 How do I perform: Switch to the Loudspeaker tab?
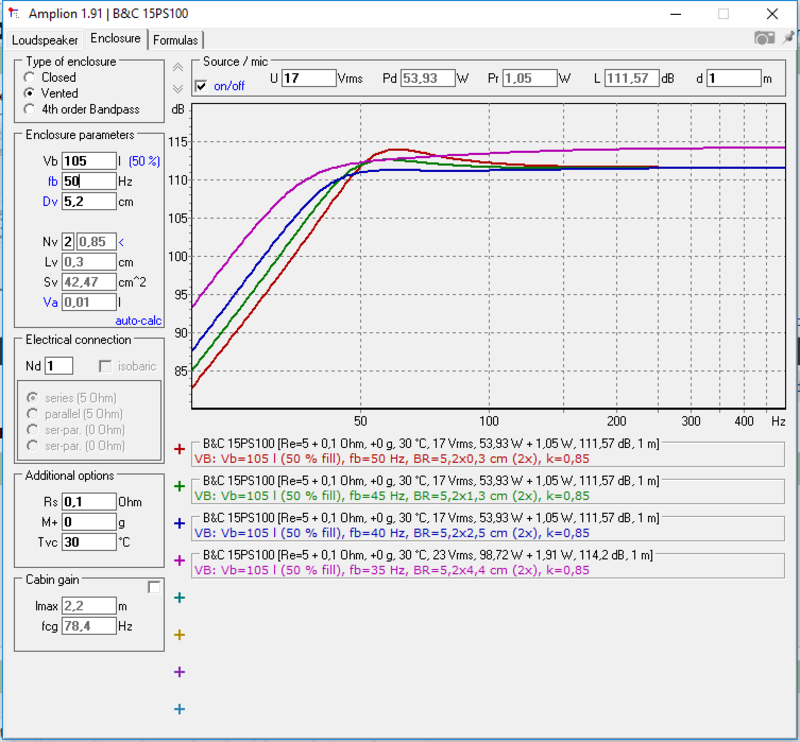point(45,40)
